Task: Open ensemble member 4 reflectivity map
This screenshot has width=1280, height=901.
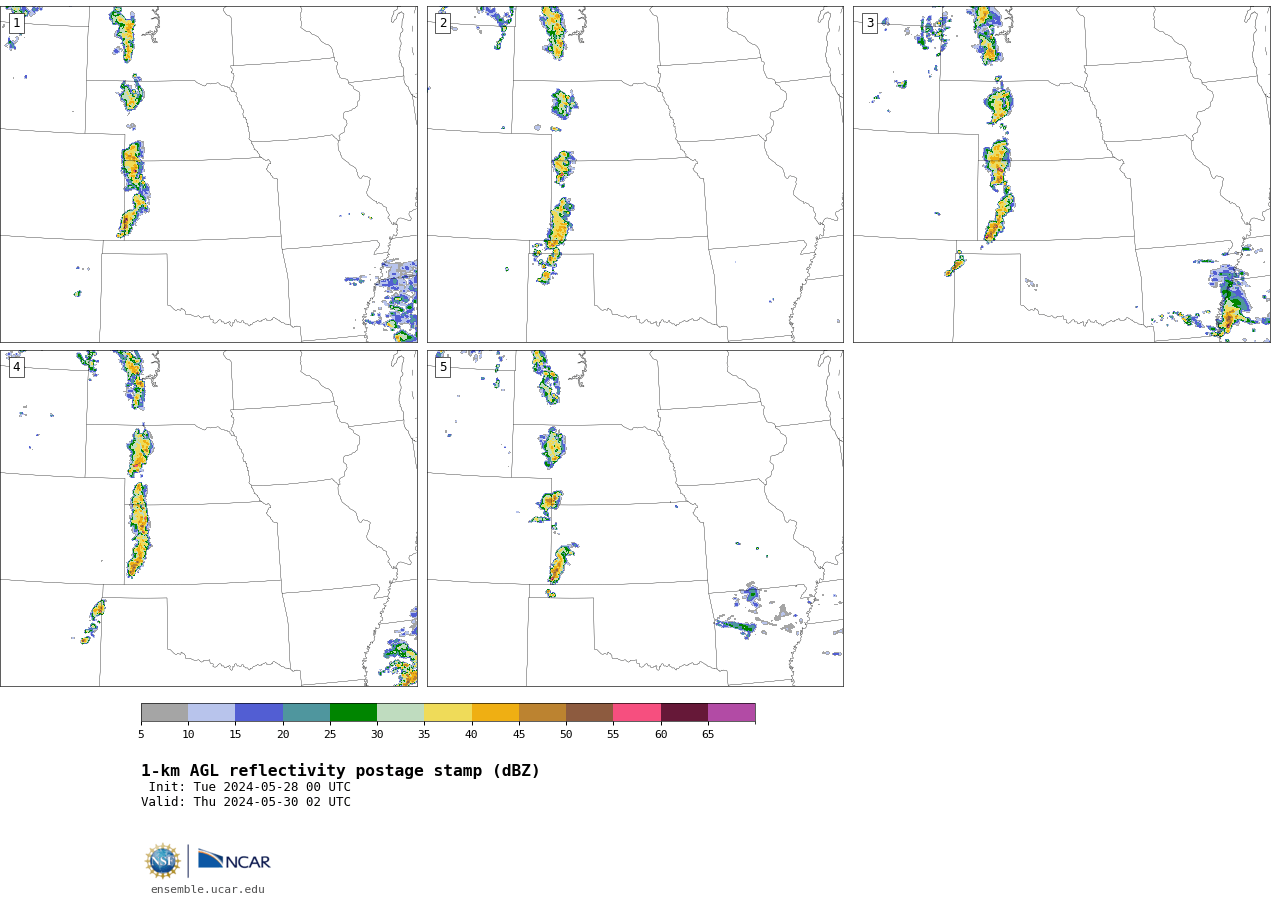Action: (208, 518)
